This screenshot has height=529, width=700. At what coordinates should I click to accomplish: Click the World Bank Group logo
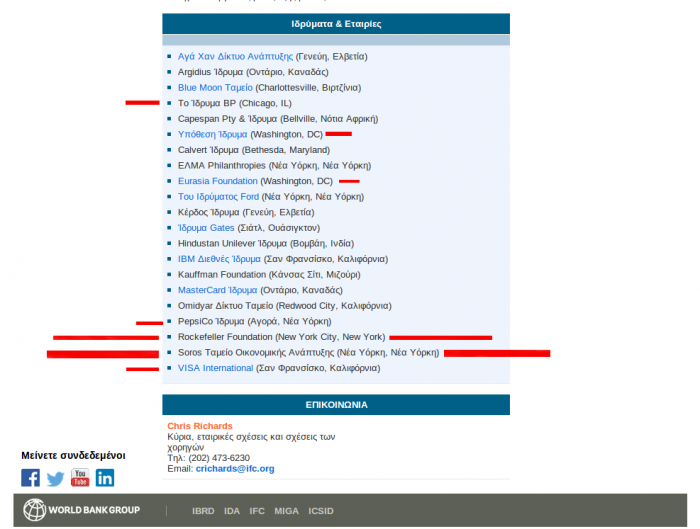coord(82,510)
